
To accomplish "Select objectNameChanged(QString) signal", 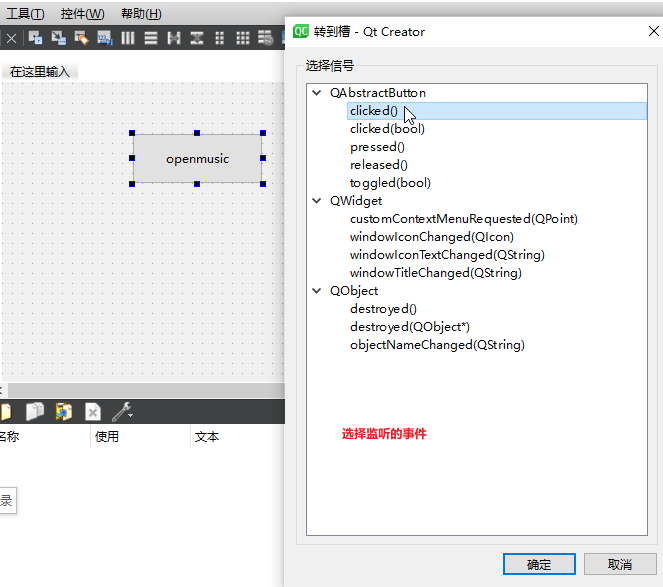I will click(437, 345).
